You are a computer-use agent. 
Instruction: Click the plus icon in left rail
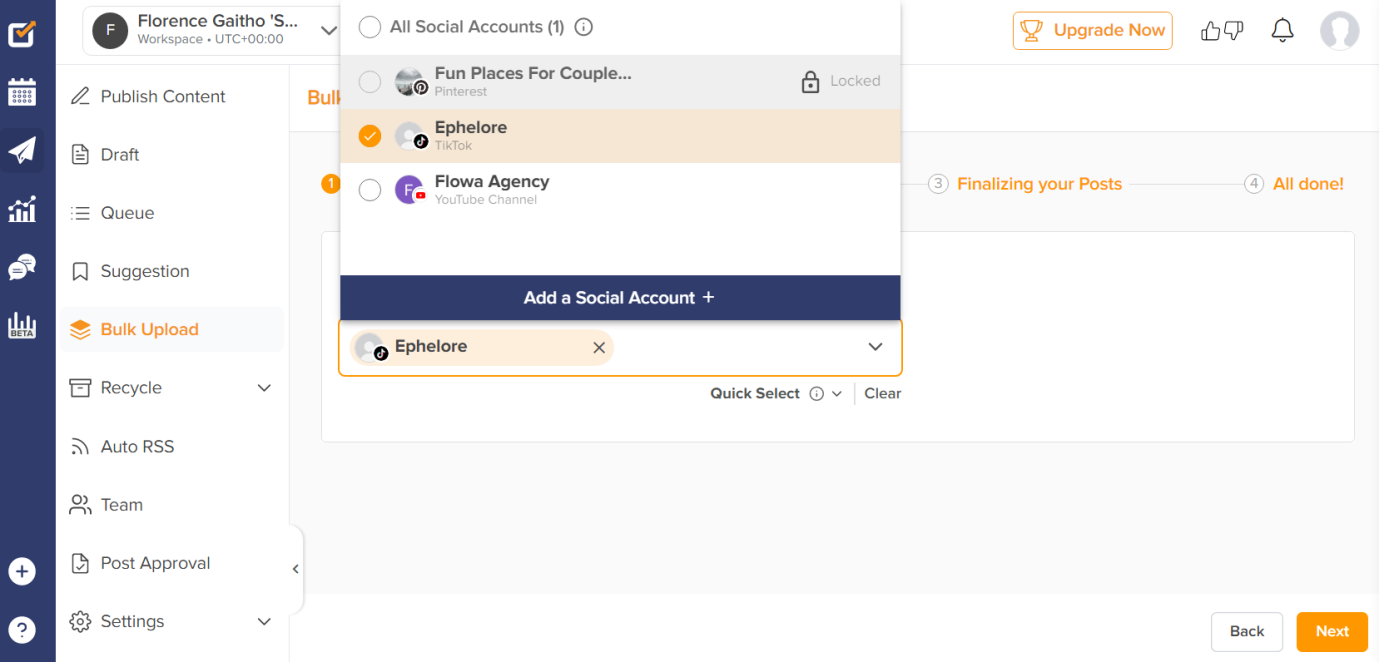coord(22,571)
